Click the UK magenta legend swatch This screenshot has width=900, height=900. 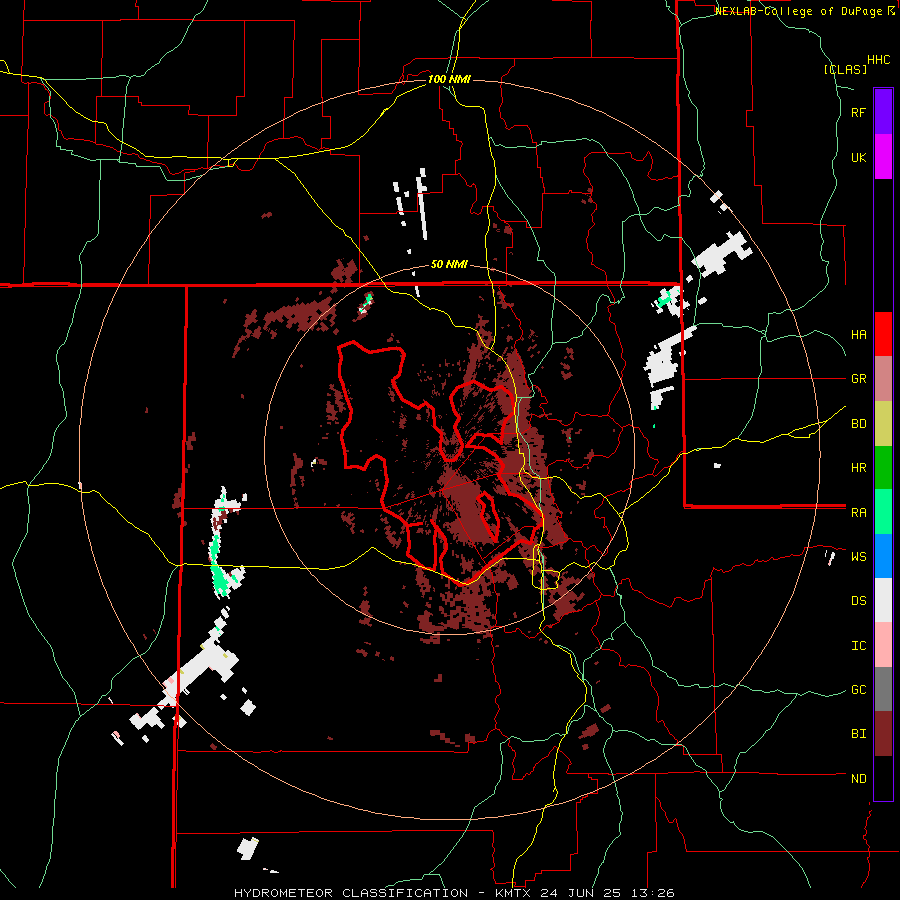coord(883,157)
